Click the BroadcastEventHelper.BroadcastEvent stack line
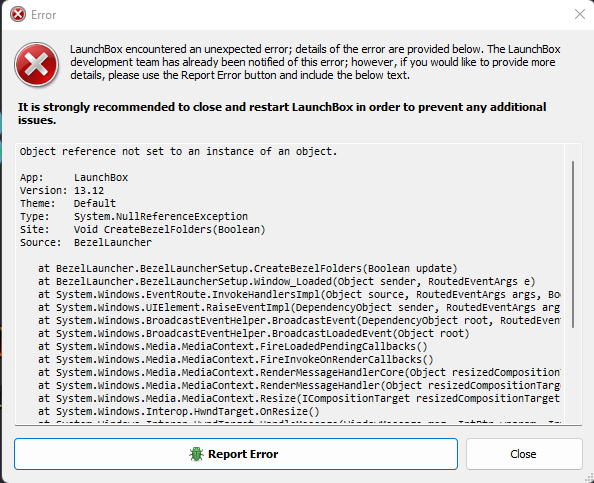 click(x=299, y=320)
